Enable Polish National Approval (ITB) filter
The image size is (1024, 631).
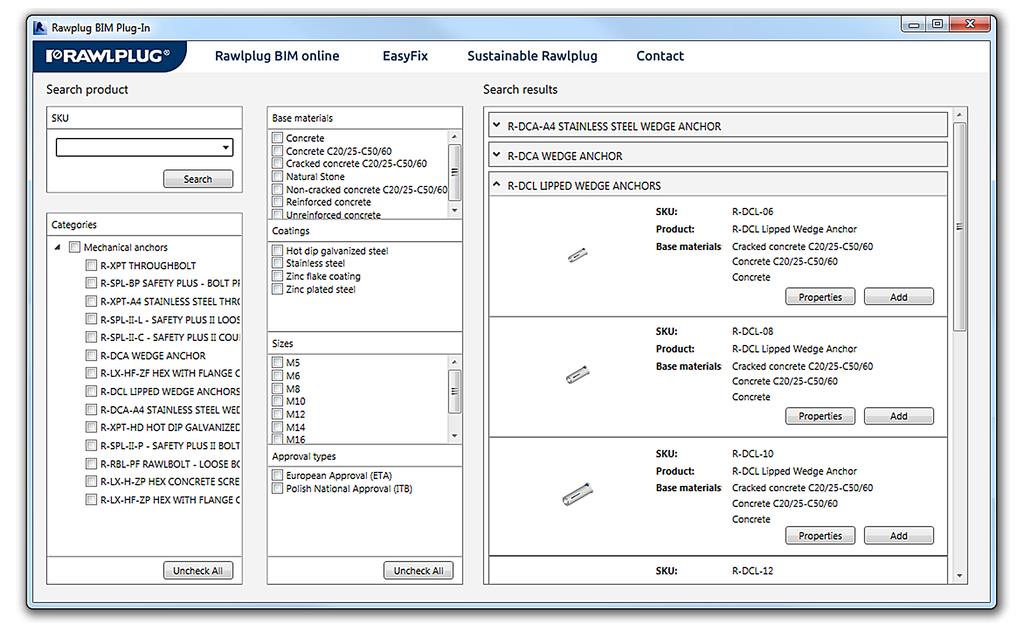(x=278, y=489)
